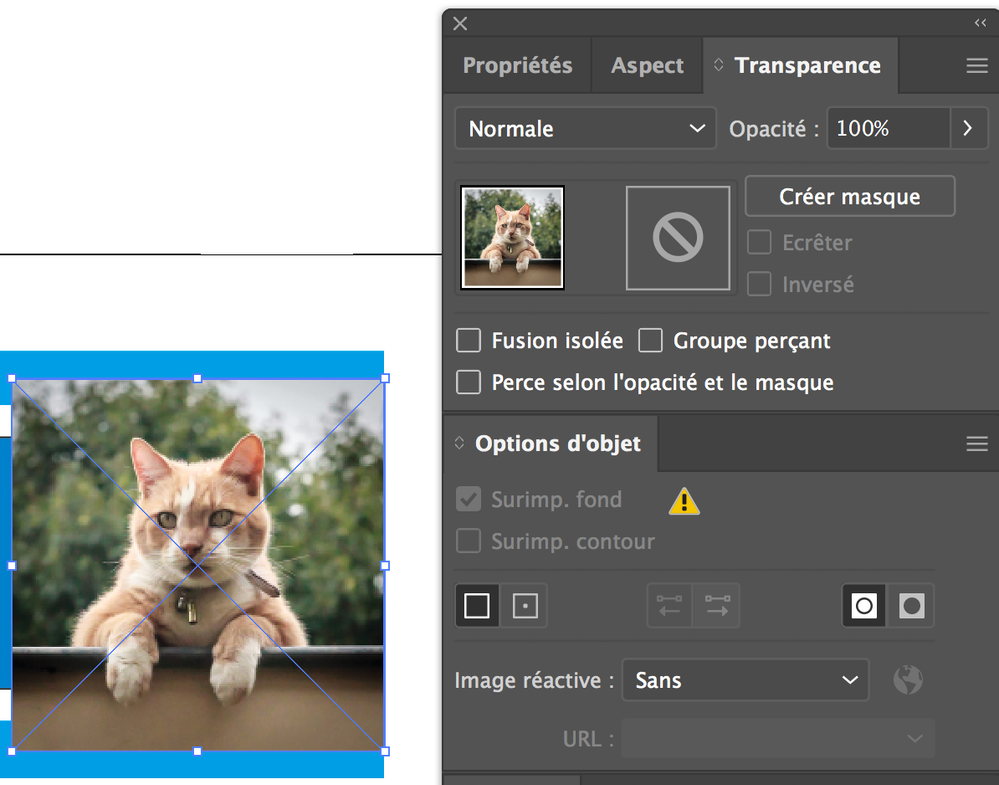Select the solid square appearance icon
999x785 pixels.
pos(477,605)
